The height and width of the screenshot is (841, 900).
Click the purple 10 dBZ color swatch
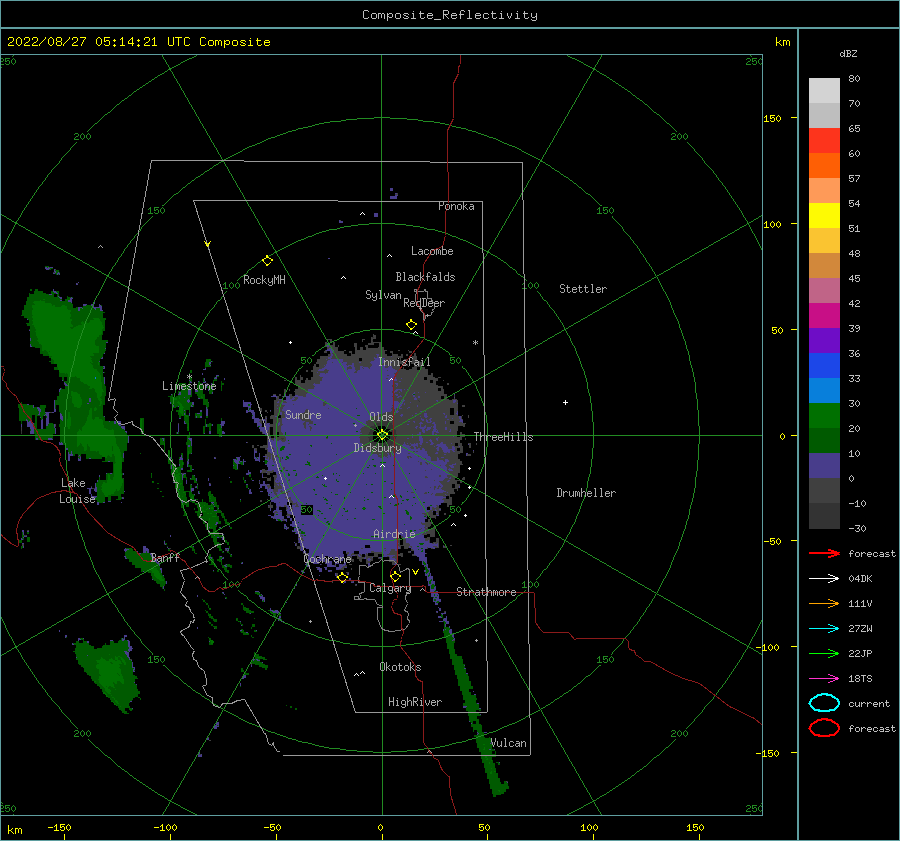(x=824, y=466)
